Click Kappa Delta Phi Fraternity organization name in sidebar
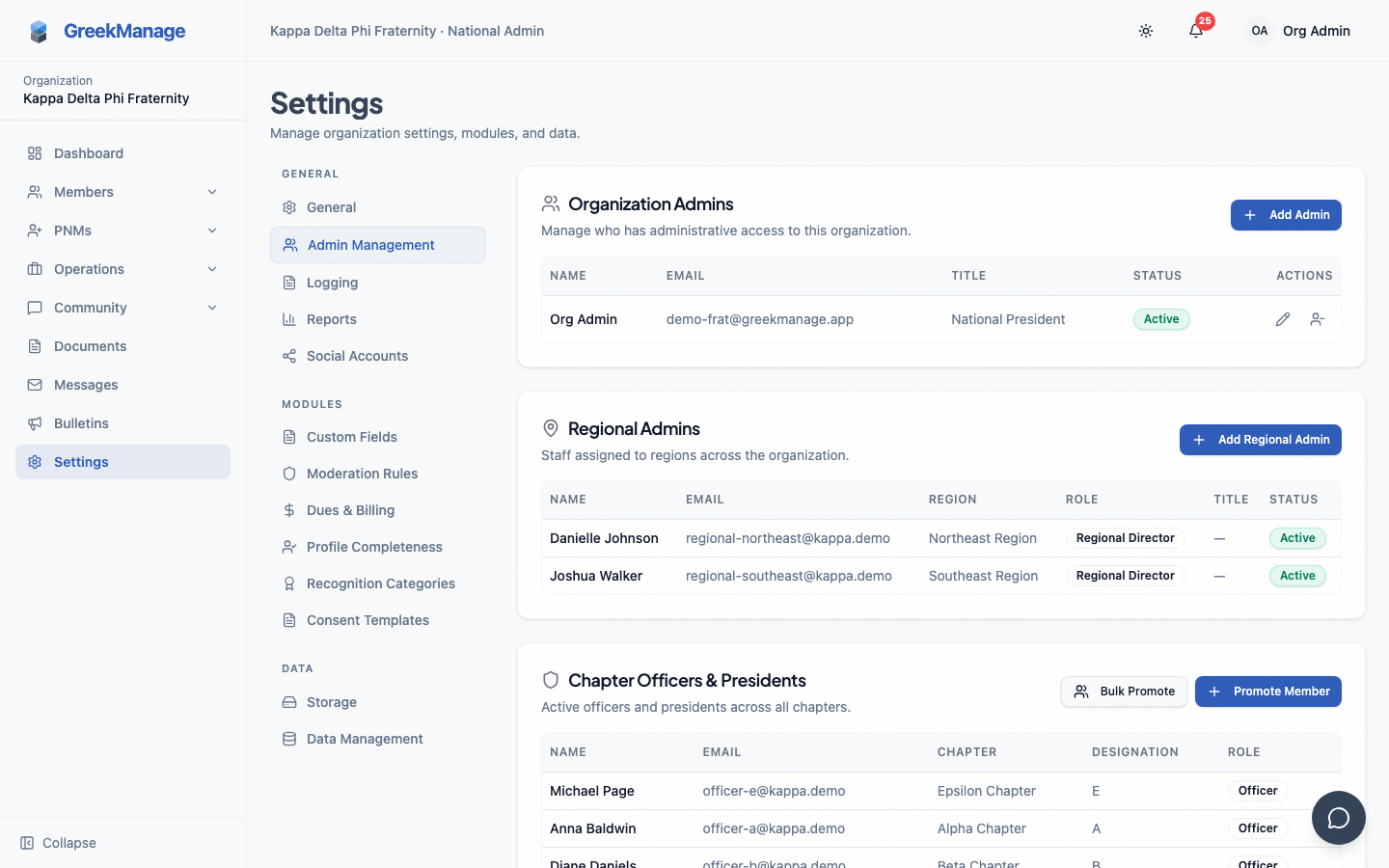1389x868 pixels. (x=106, y=98)
